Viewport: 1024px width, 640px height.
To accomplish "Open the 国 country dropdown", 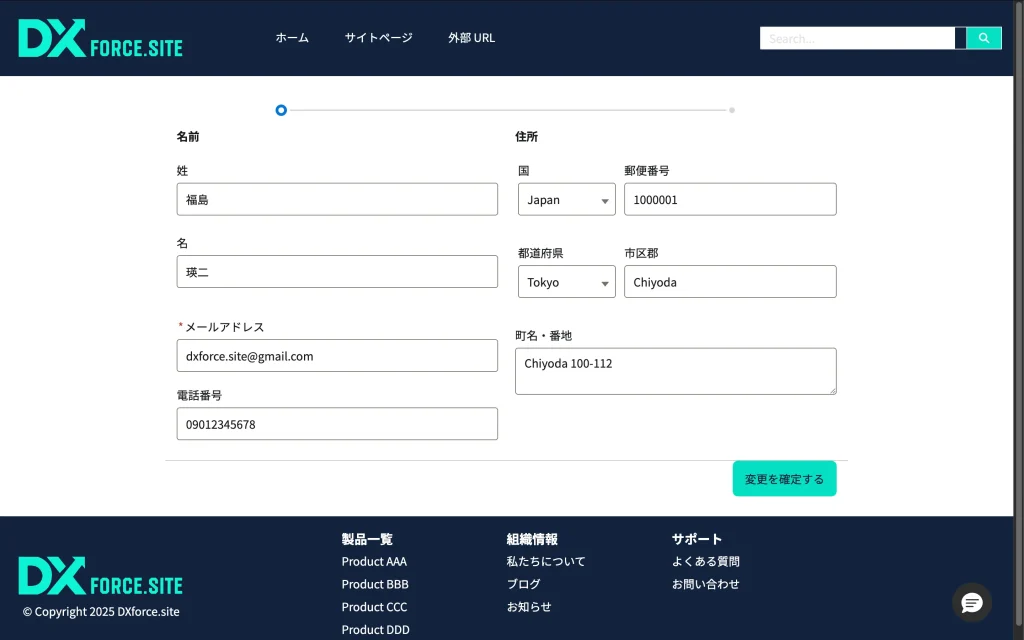I will [x=566, y=200].
